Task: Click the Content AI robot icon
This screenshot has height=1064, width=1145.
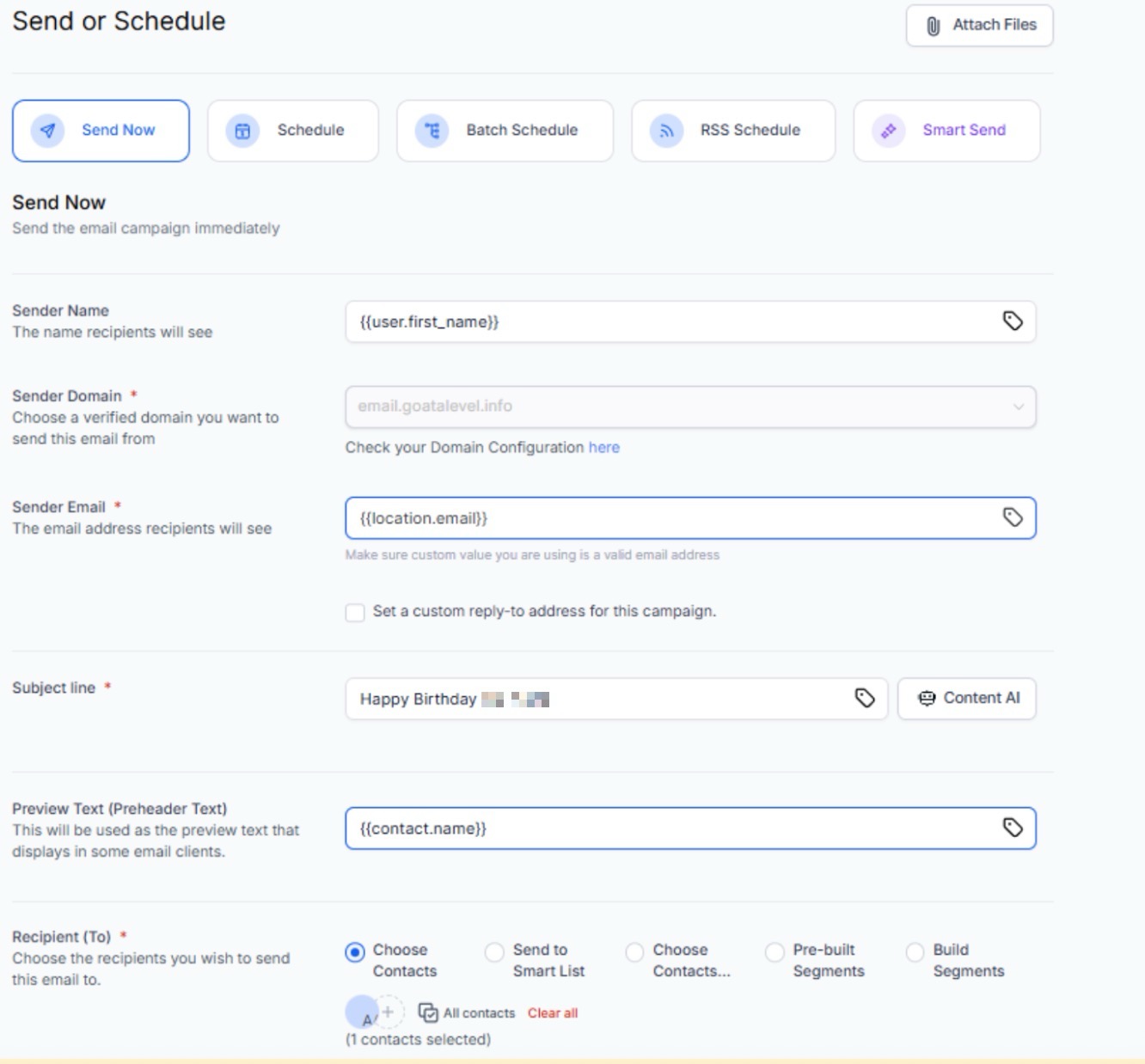Action: pyautogui.click(x=927, y=699)
